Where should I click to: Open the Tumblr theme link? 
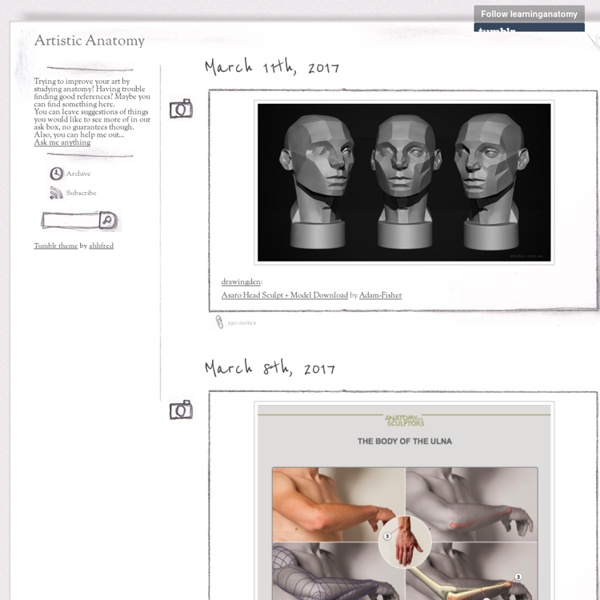tap(56, 246)
